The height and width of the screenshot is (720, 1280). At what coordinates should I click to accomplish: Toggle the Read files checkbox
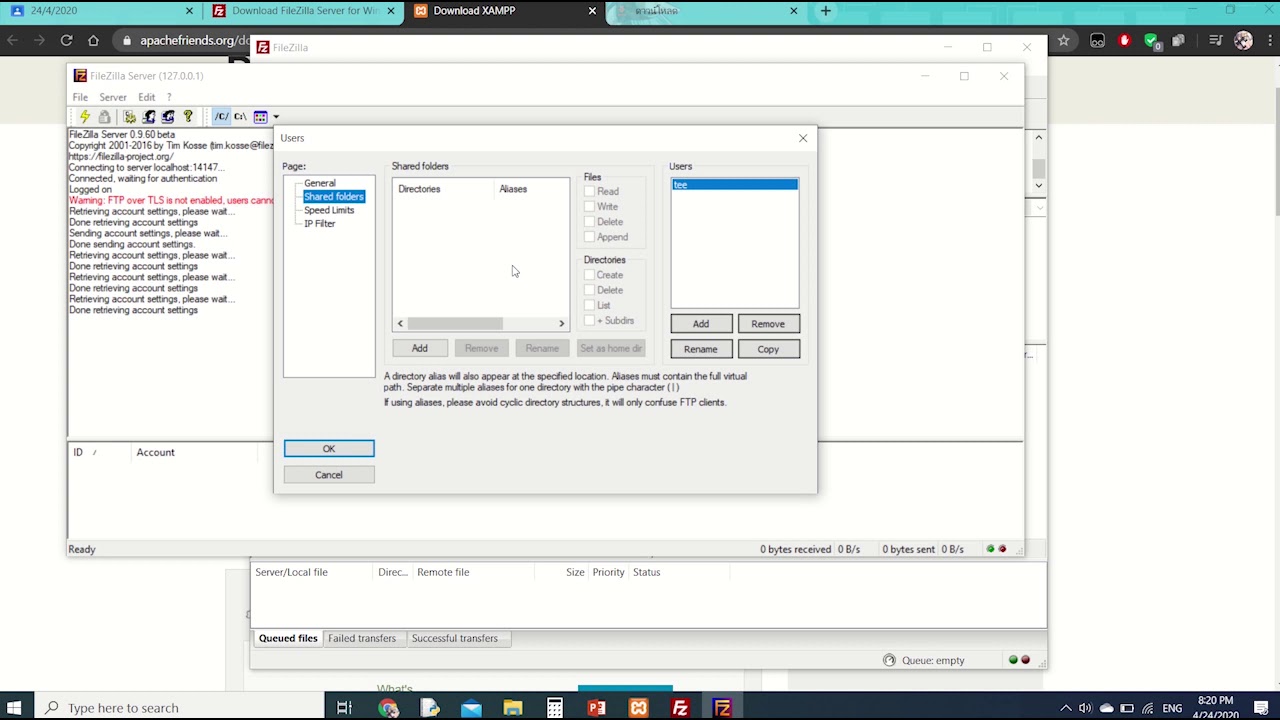589,191
